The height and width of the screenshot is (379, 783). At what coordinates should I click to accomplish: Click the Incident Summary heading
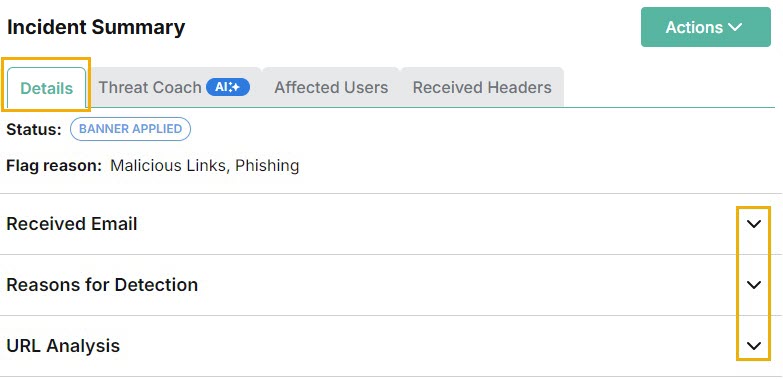click(x=96, y=27)
